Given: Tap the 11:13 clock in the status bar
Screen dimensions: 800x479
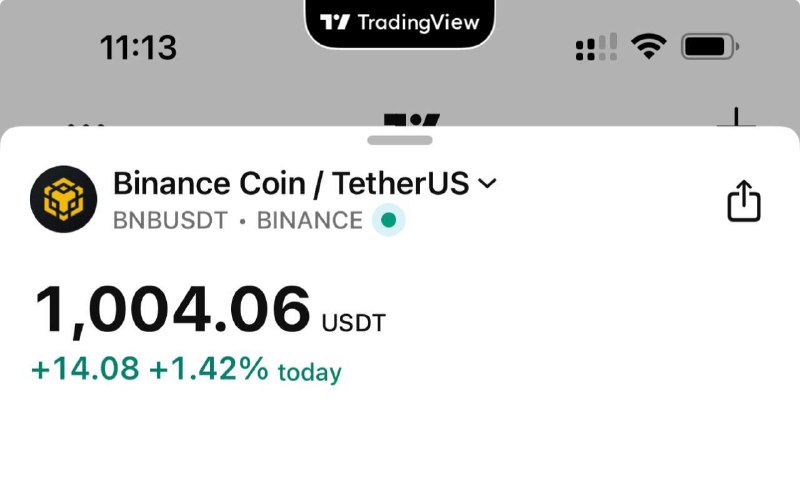Looking at the screenshot, I should click(x=138, y=47).
